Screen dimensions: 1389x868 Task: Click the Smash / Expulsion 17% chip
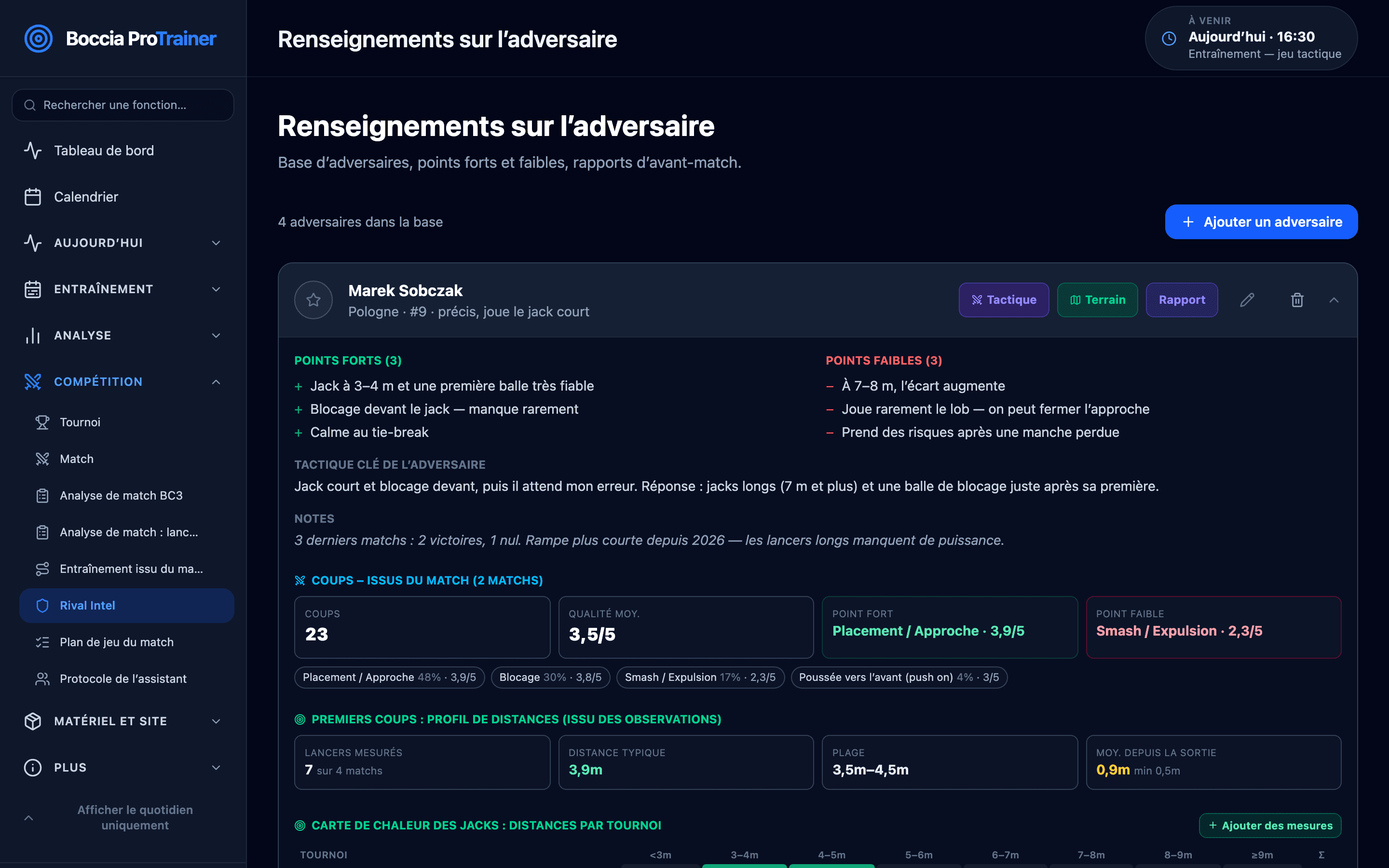[700, 678]
